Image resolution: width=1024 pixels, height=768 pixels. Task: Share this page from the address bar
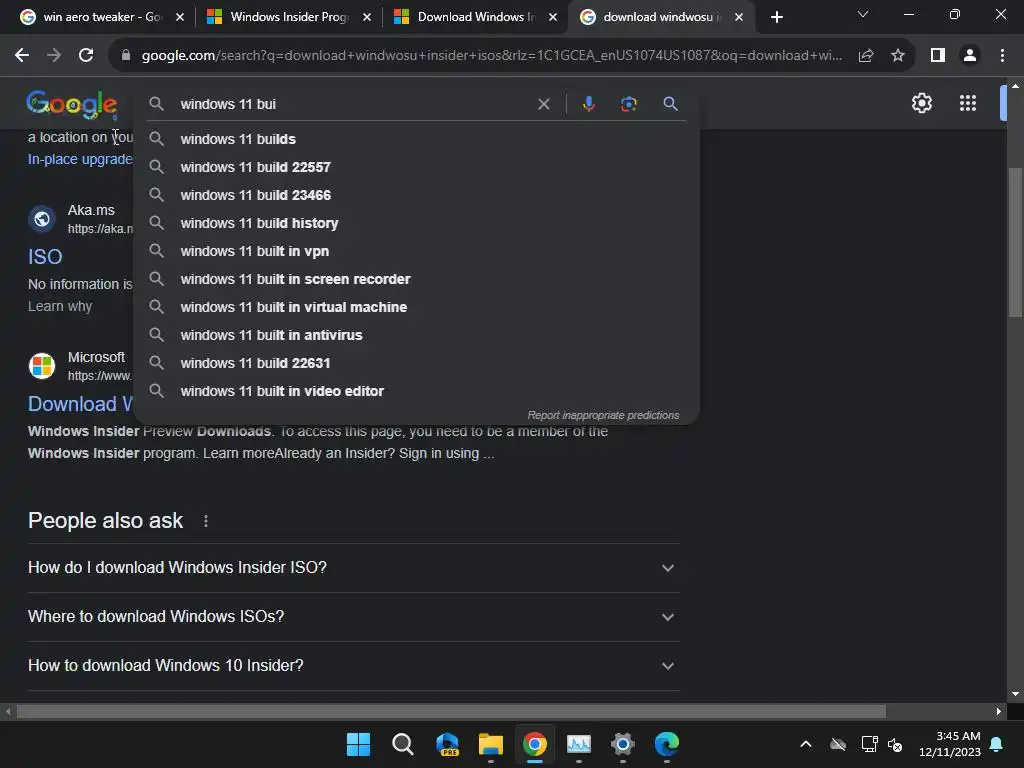(x=866, y=56)
